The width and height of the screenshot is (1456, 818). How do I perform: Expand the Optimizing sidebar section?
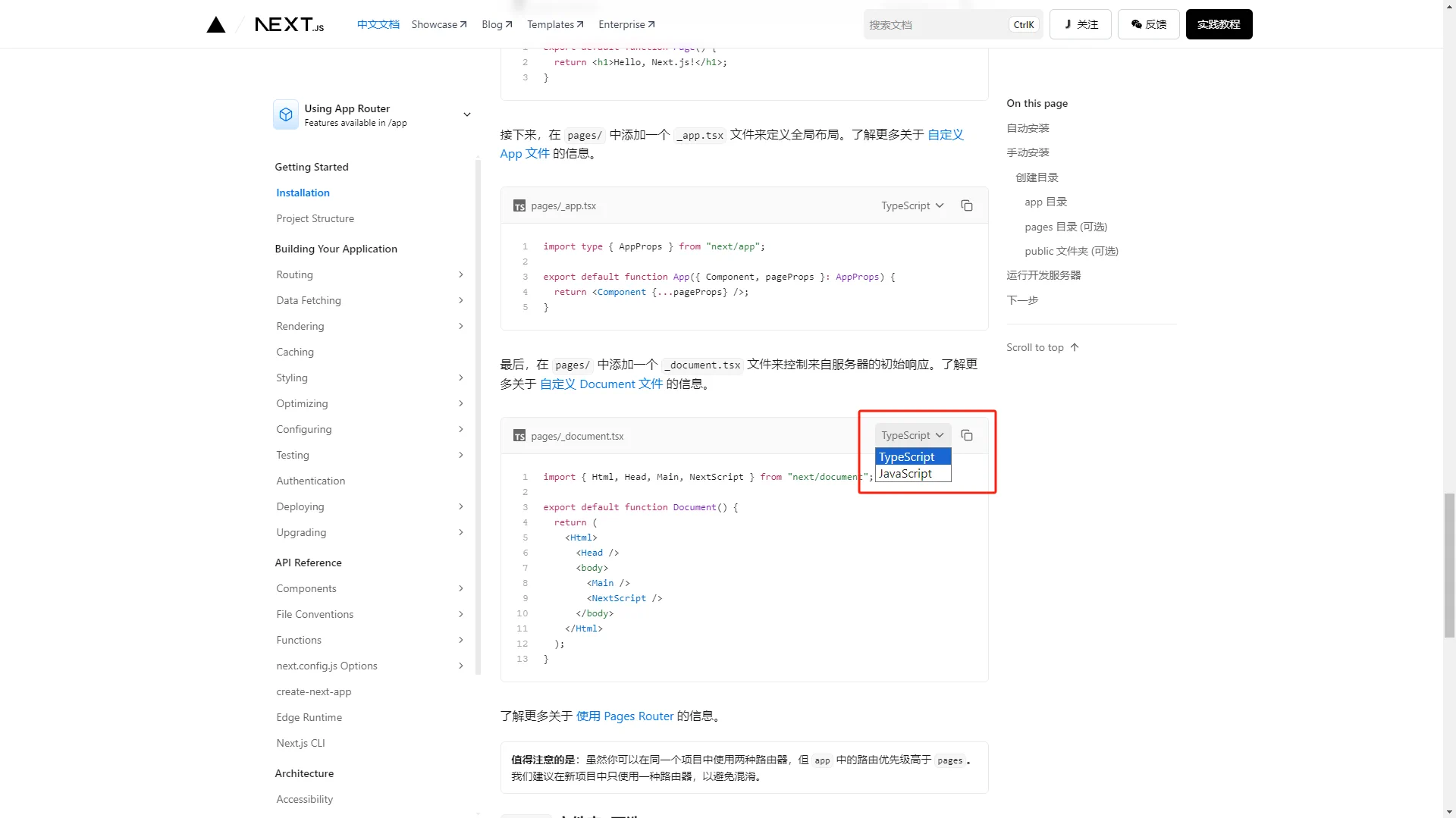(x=460, y=403)
